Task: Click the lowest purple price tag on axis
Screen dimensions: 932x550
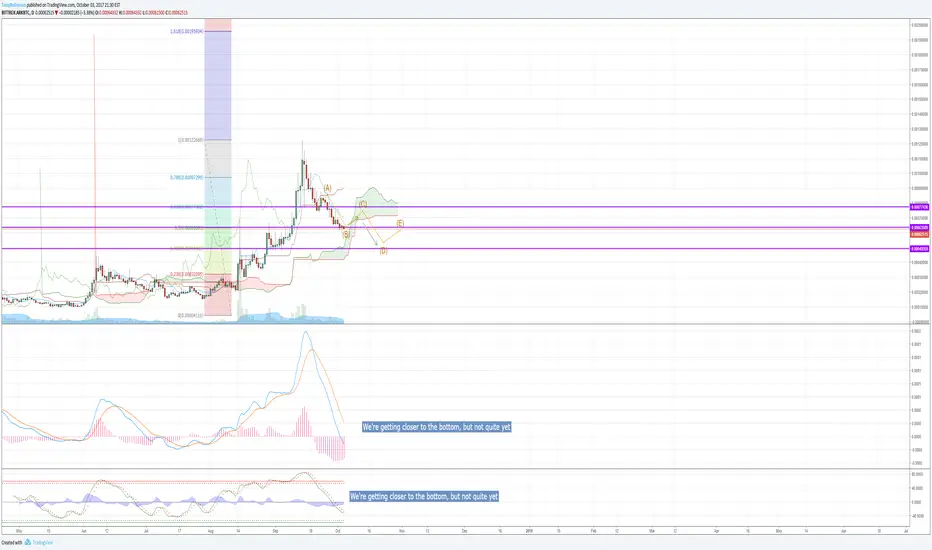Action: (920, 249)
